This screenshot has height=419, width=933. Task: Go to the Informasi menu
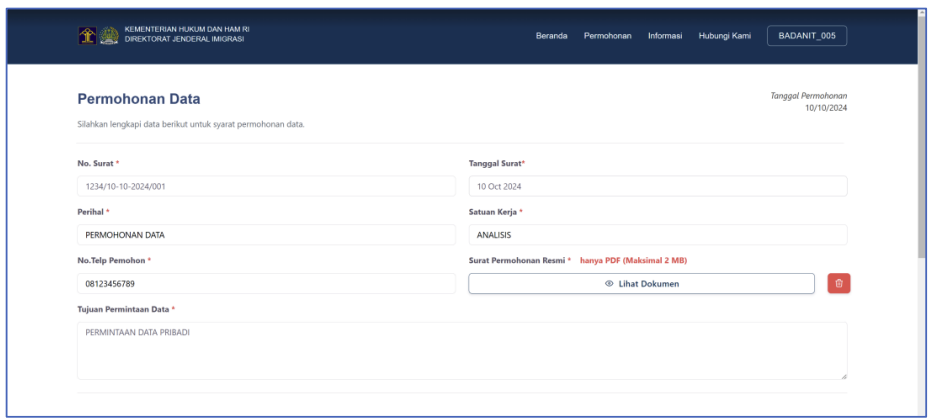pos(664,36)
